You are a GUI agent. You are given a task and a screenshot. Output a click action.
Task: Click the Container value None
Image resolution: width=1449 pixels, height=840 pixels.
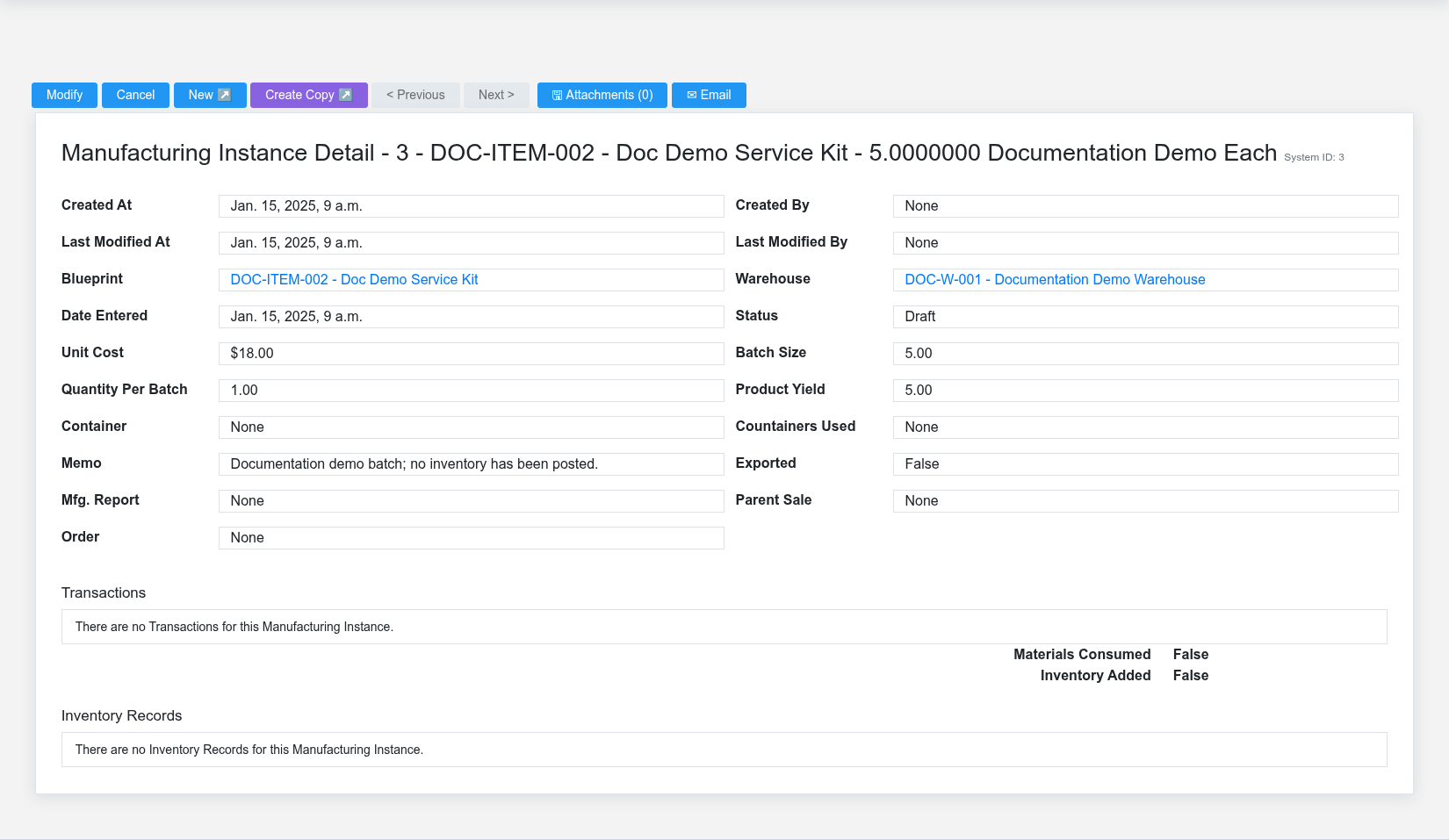click(471, 427)
